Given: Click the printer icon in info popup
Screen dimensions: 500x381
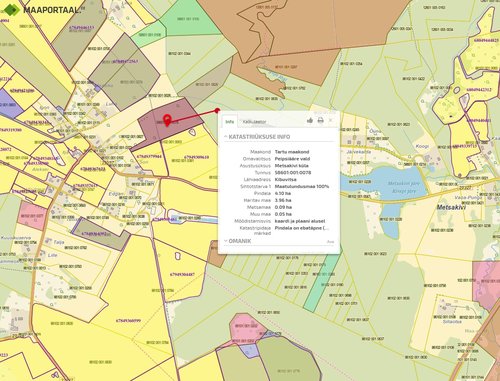Looking at the screenshot, I should click(x=320, y=120).
